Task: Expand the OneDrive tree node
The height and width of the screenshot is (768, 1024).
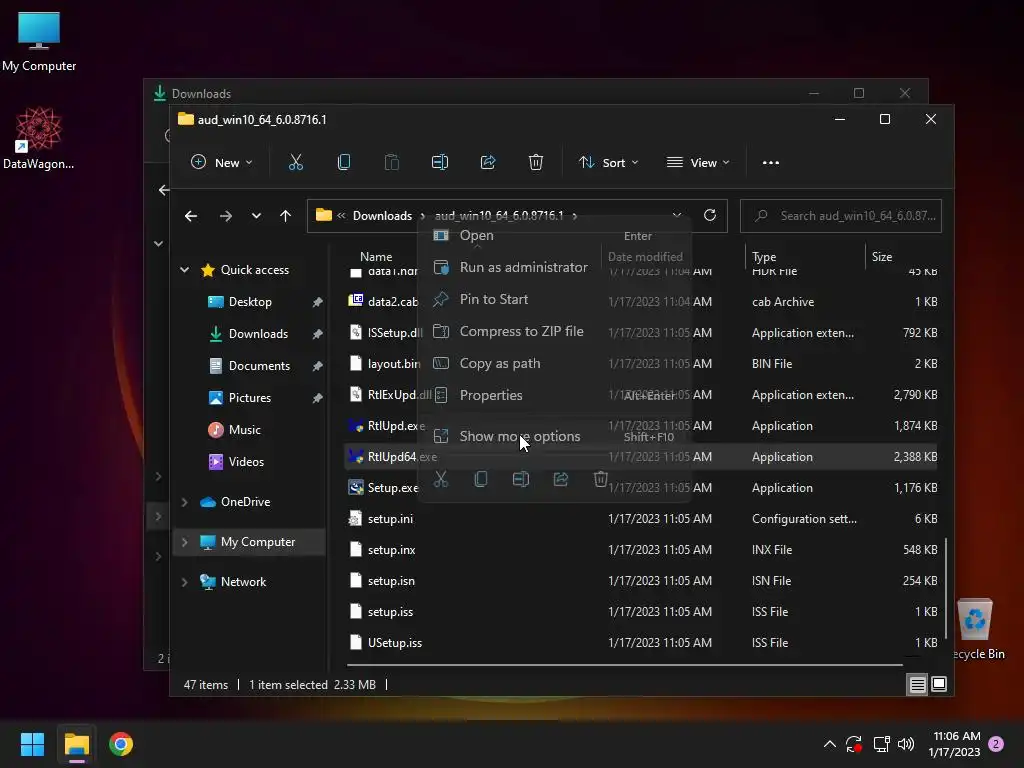Action: click(x=185, y=502)
